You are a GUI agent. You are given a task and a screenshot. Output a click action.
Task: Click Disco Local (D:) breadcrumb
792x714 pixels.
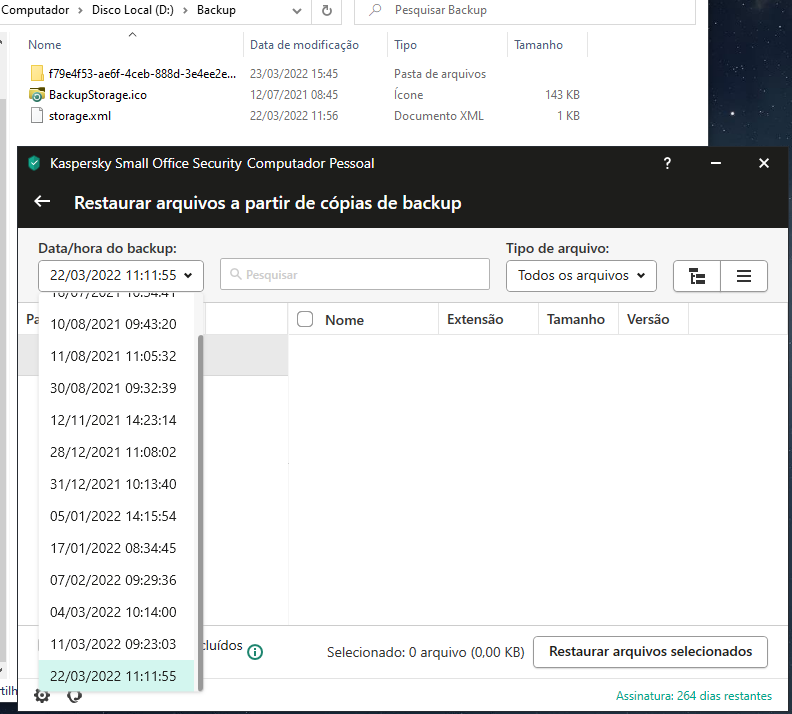(133, 10)
